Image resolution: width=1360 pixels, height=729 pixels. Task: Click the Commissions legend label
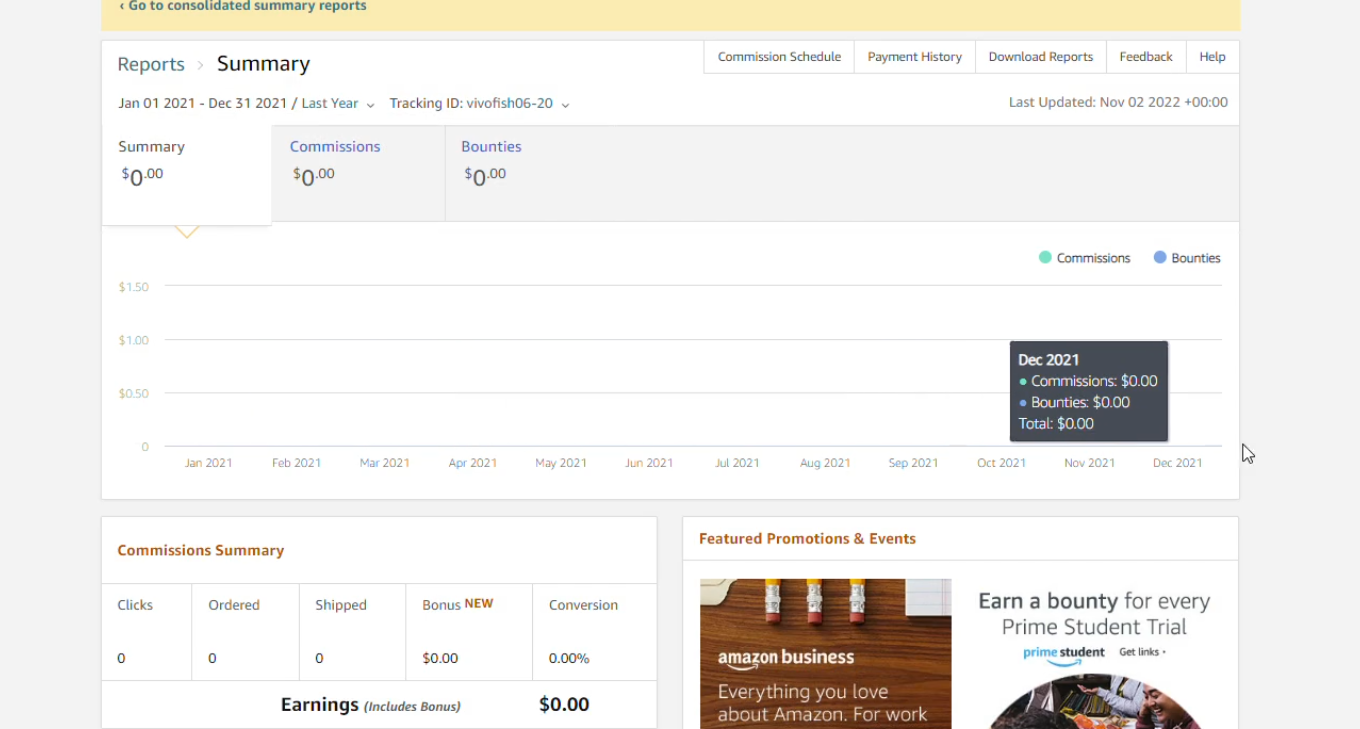(1093, 258)
